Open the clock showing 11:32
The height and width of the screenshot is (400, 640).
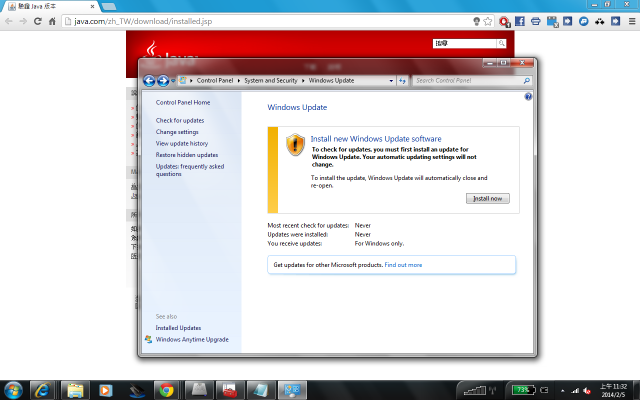tap(613, 390)
